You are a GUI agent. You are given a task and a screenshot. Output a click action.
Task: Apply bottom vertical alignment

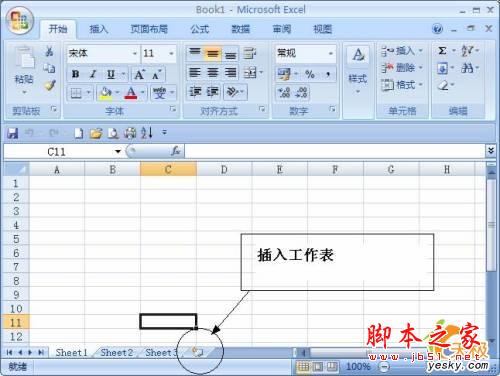point(231,54)
